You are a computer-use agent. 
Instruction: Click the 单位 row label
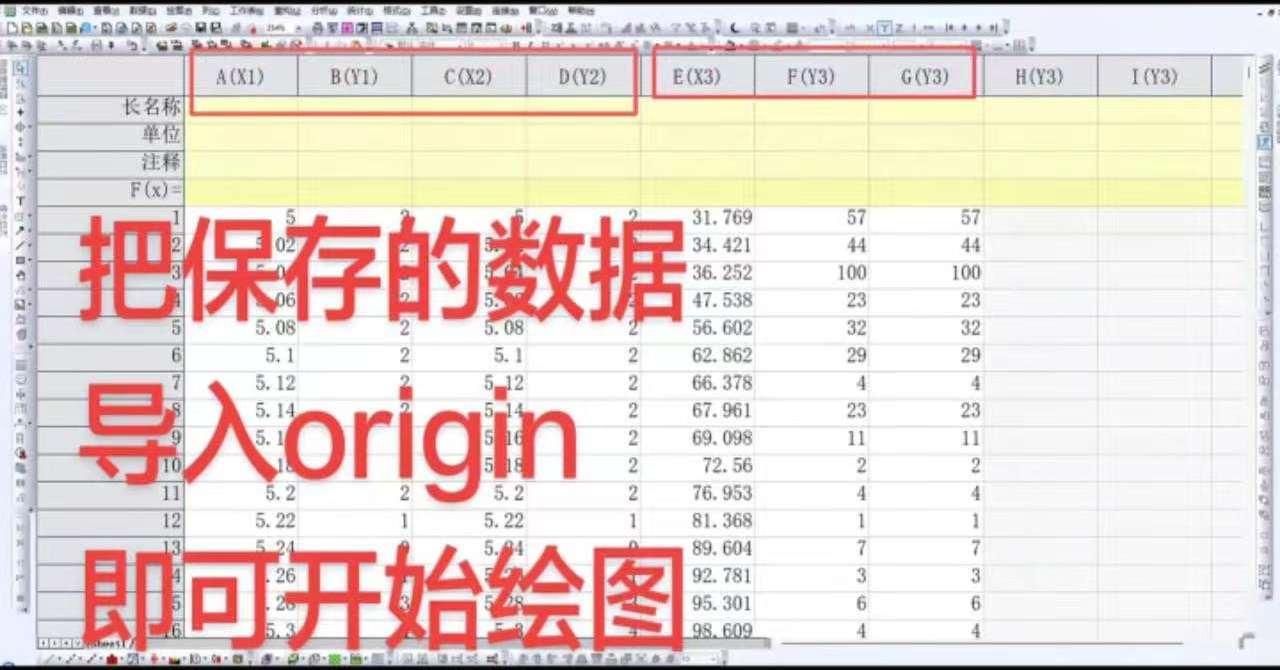pos(111,135)
